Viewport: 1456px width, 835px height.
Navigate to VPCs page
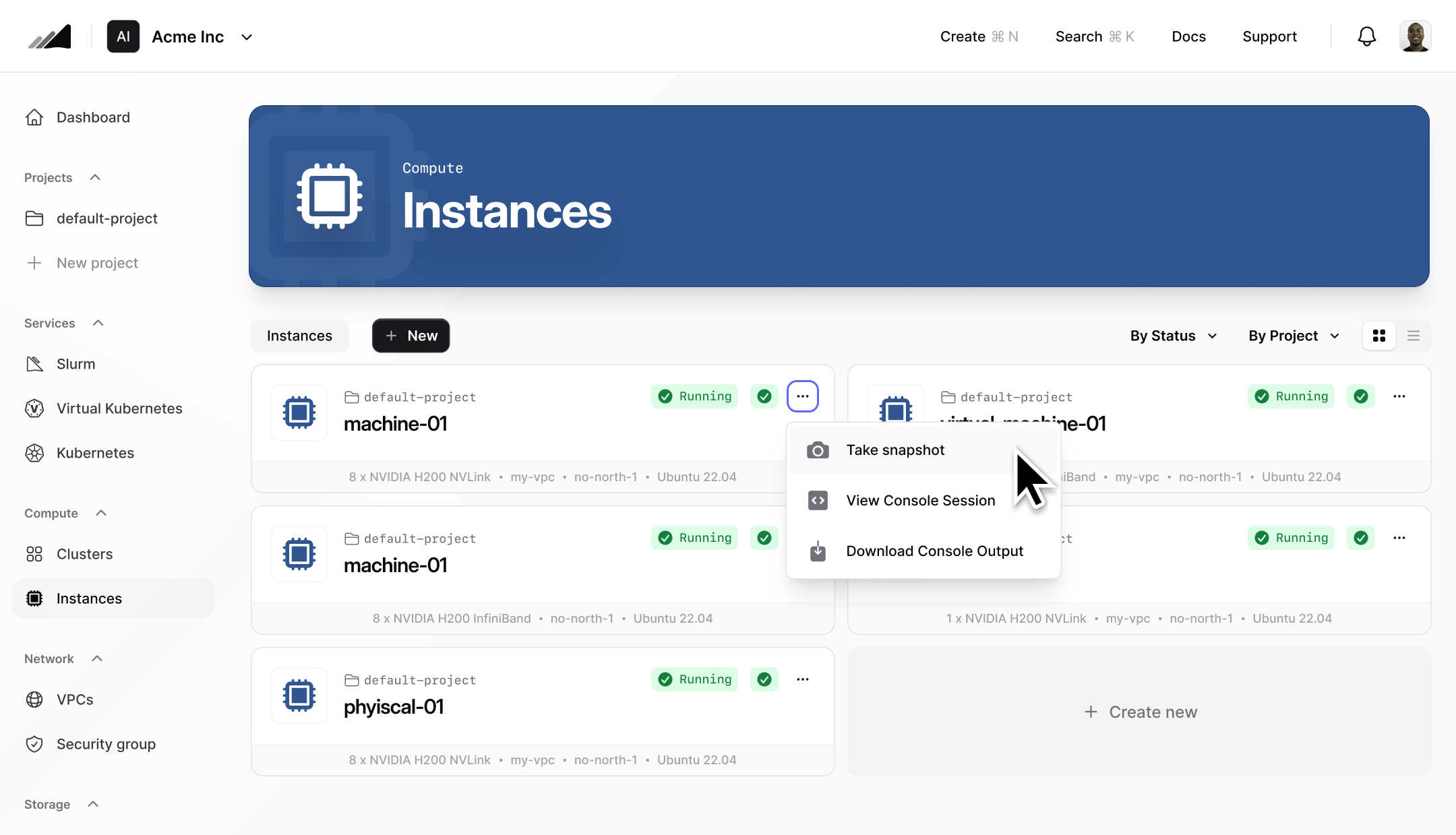(75, 700)
